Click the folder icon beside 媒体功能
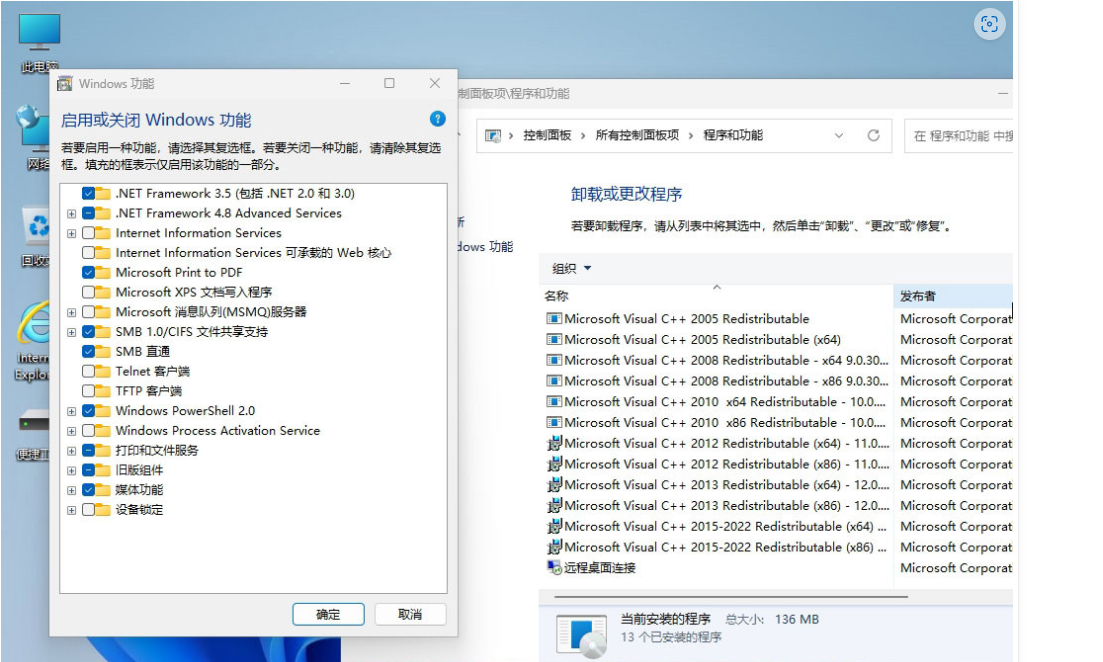The height and width of the screenshot is (662, 1103). pos(103,490)
